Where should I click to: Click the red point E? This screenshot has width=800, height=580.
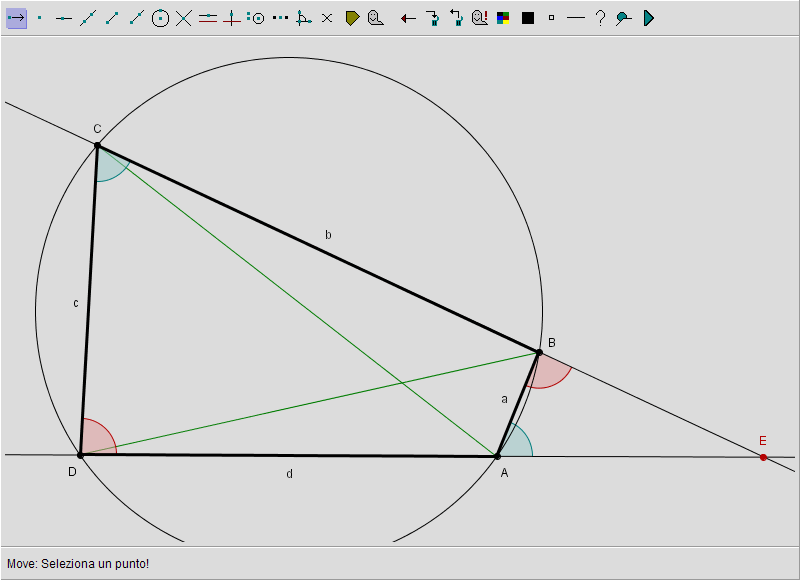763,457
